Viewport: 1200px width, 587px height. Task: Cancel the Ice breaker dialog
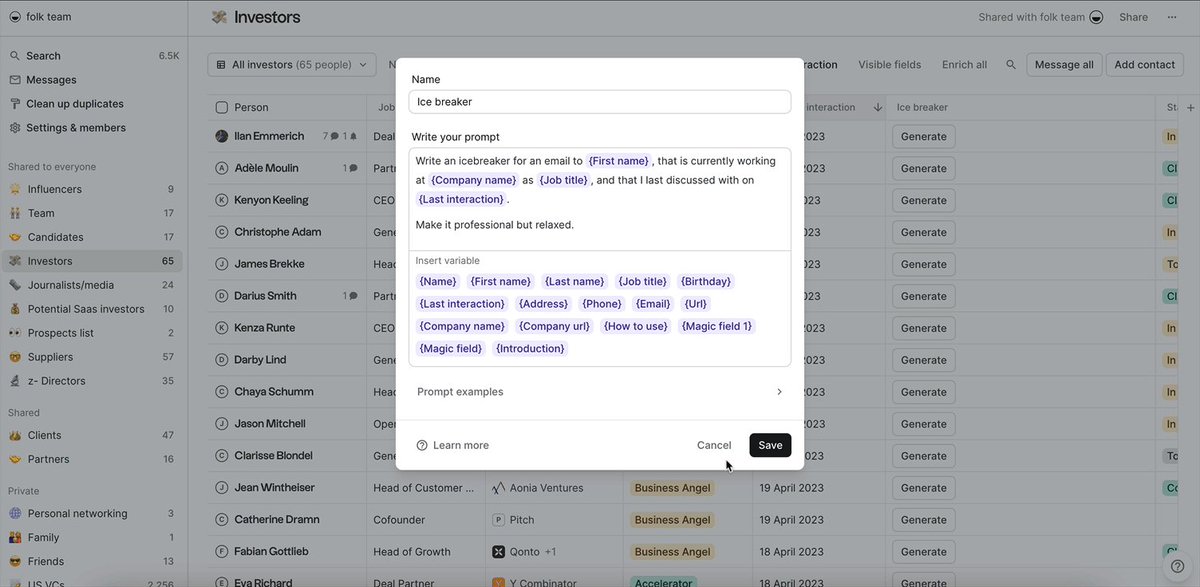pyautogui.click(x=714, y=445)
